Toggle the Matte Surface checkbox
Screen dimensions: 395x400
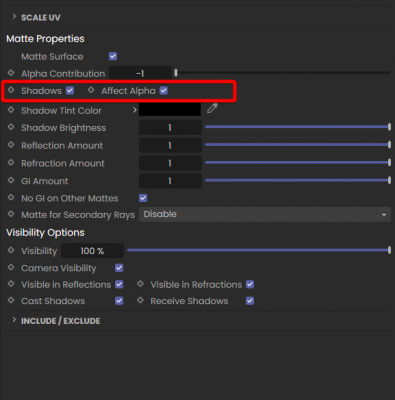pos(113,56)
